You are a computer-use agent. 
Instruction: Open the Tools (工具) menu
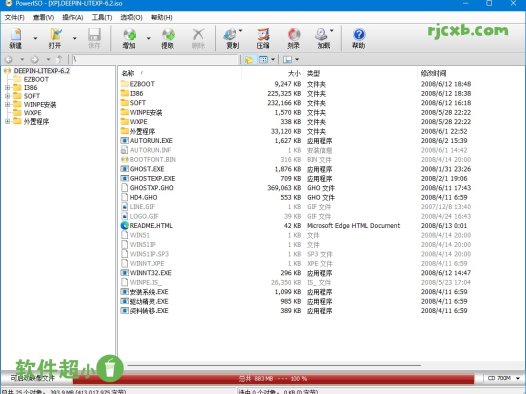point(102,17)
